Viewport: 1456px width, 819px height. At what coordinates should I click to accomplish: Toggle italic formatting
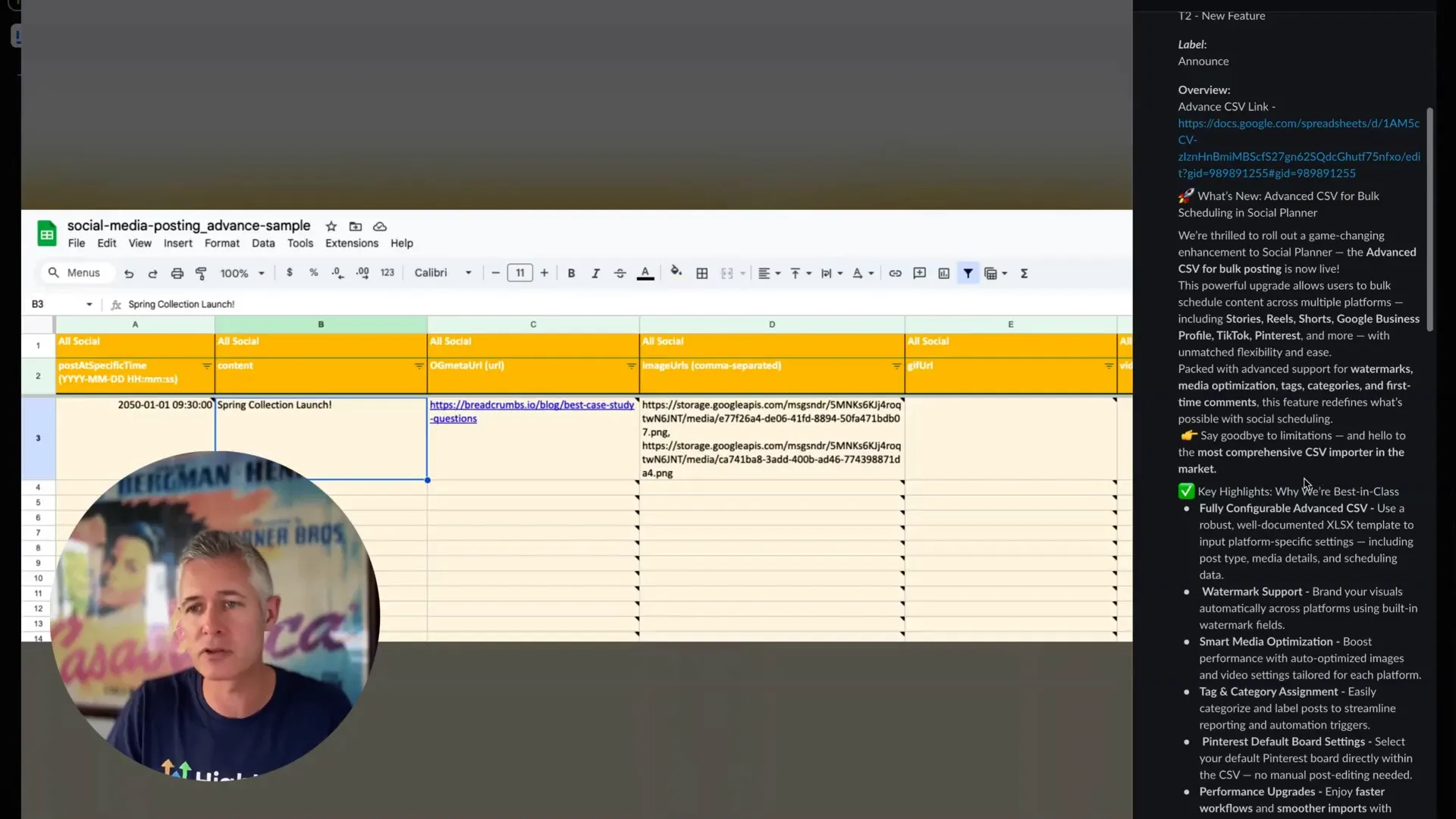(x=595, y=273)
